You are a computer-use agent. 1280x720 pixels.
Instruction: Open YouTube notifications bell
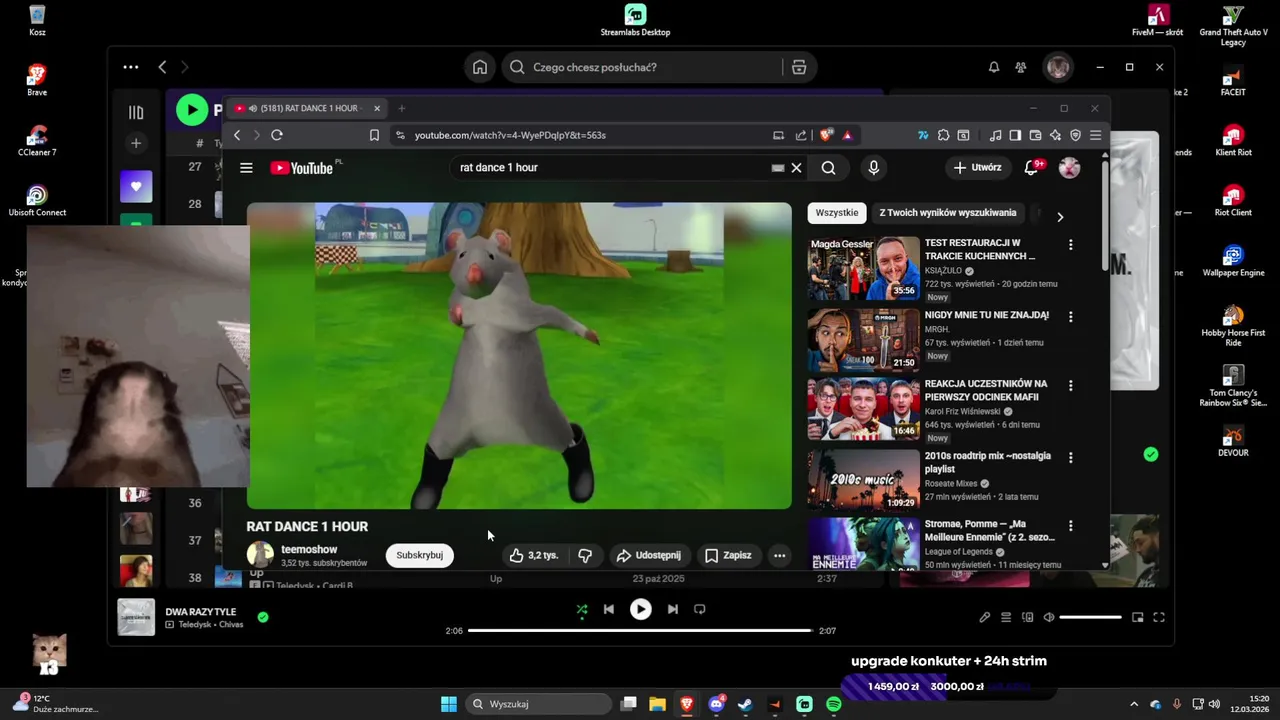1031,167
